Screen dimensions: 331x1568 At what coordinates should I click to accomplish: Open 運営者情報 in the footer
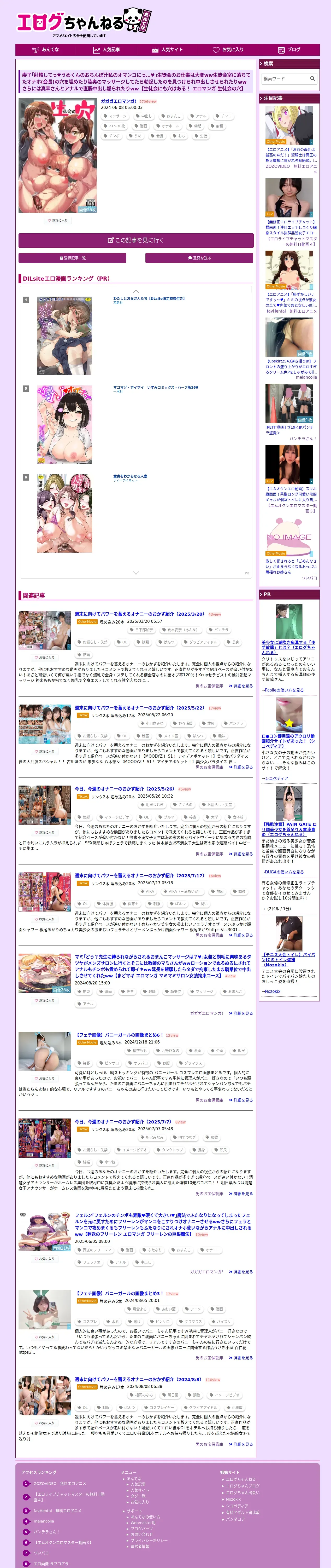point(140,1547)
